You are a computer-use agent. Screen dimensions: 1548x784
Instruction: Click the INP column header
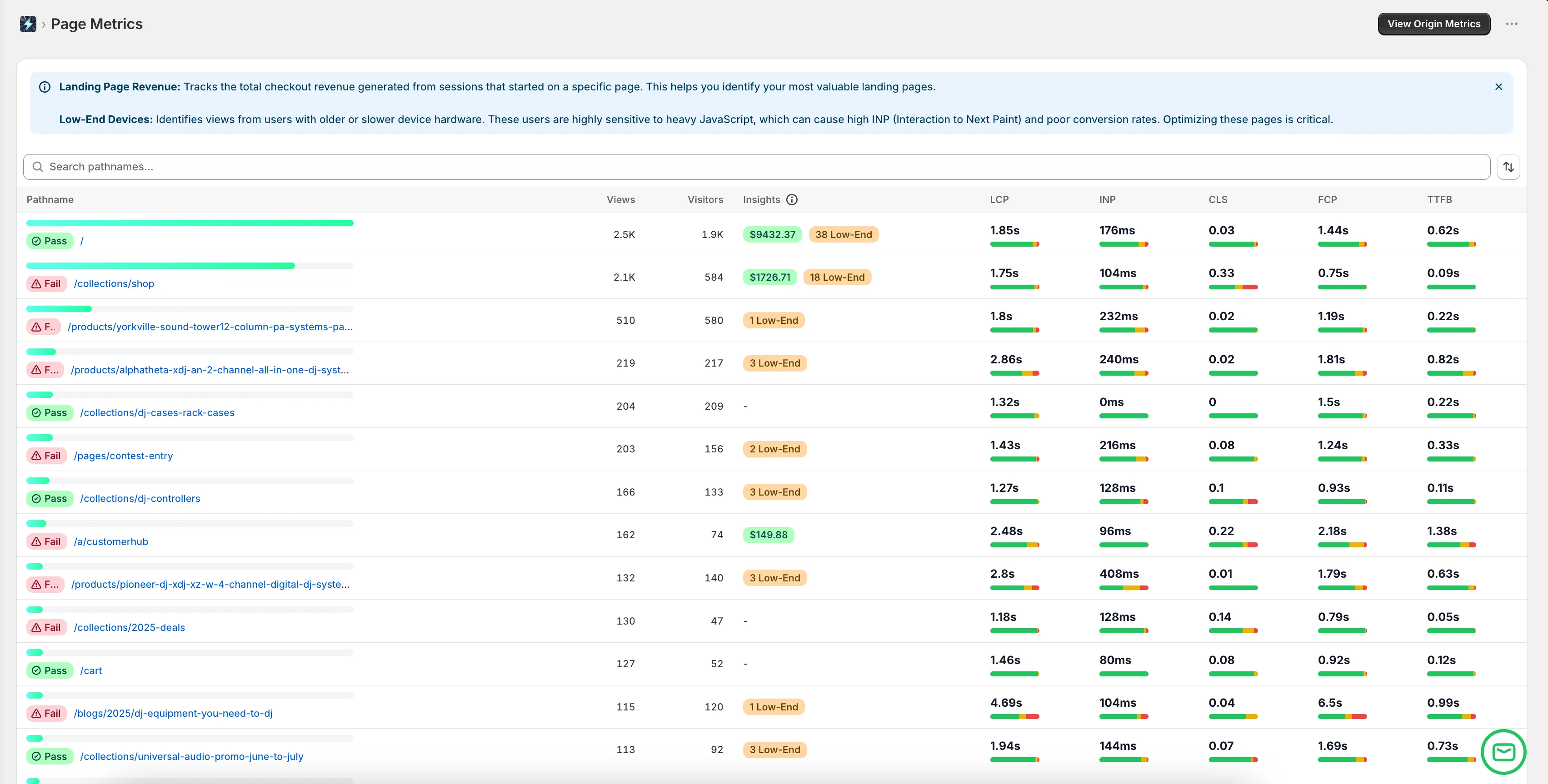click(x=1108, y=199)
